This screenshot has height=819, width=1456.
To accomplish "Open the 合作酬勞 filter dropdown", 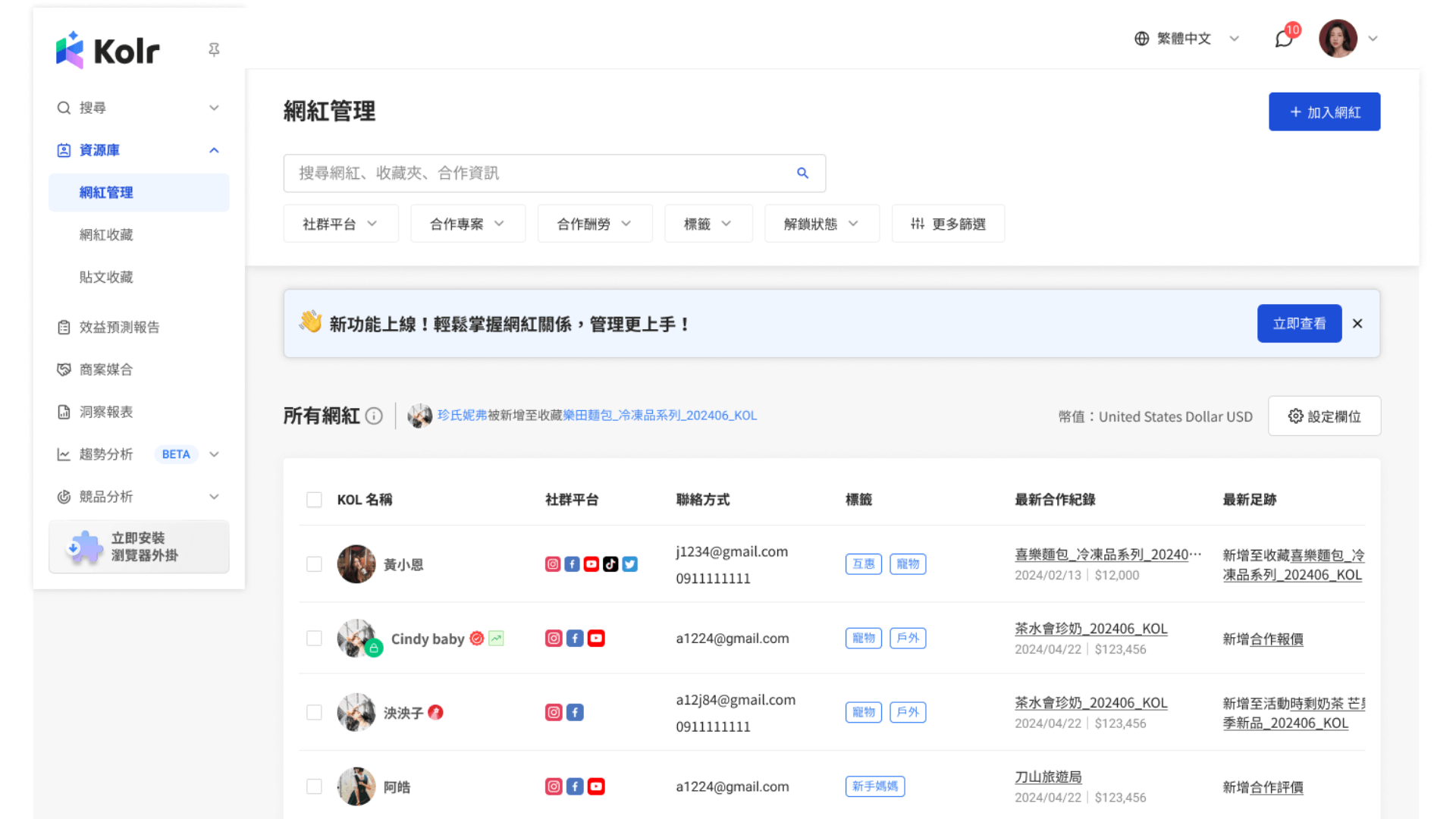I will point(595,224).
